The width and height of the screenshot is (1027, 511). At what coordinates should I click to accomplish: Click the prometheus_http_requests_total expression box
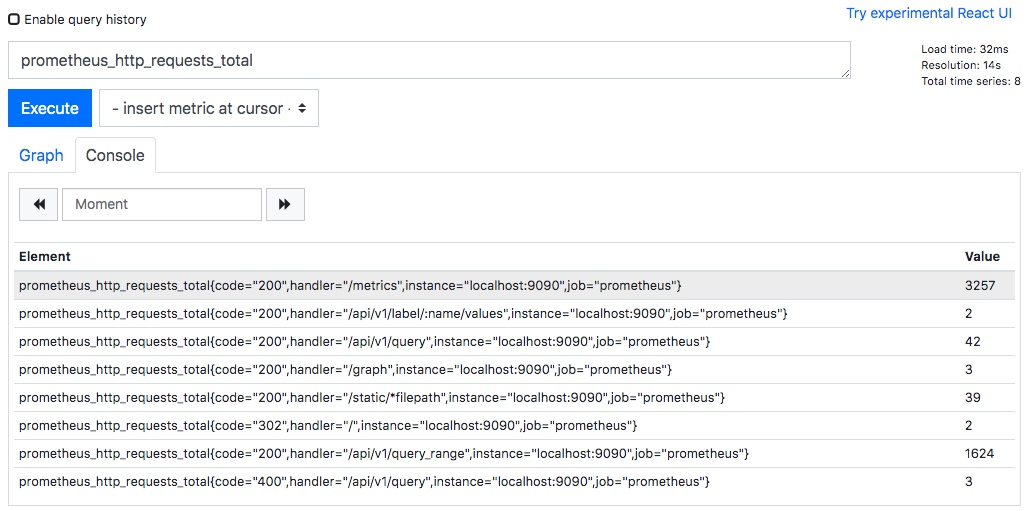click(429, 60)
